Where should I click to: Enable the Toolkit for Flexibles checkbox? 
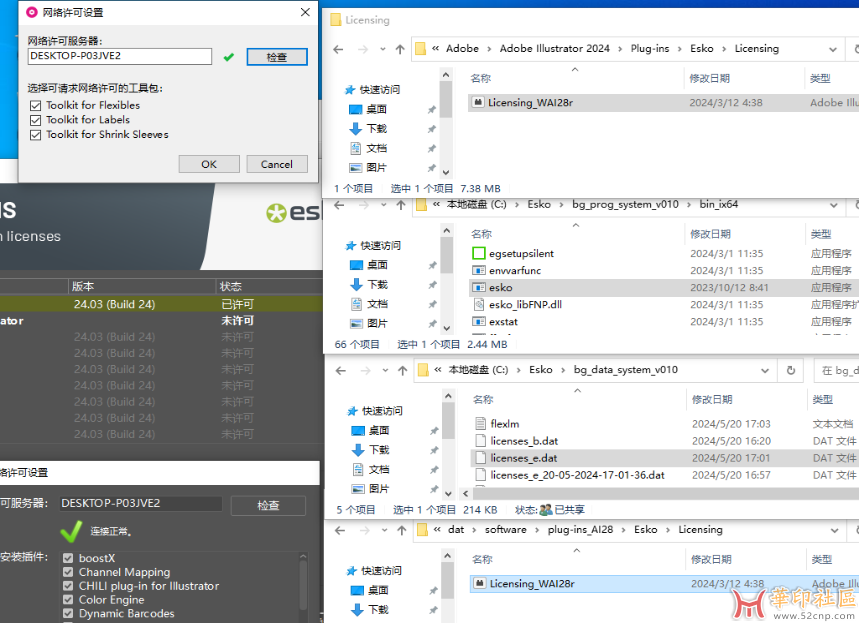point(36,105)
